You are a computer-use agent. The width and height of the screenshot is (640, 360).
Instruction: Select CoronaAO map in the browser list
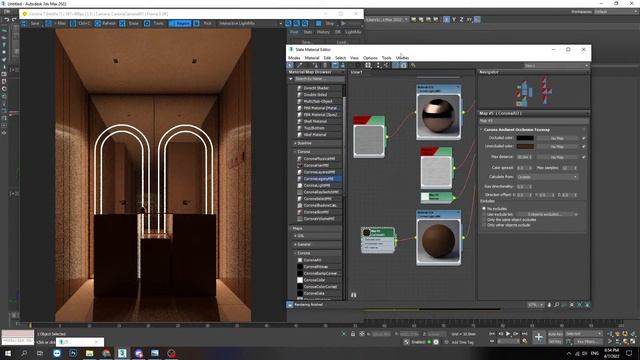313,260
